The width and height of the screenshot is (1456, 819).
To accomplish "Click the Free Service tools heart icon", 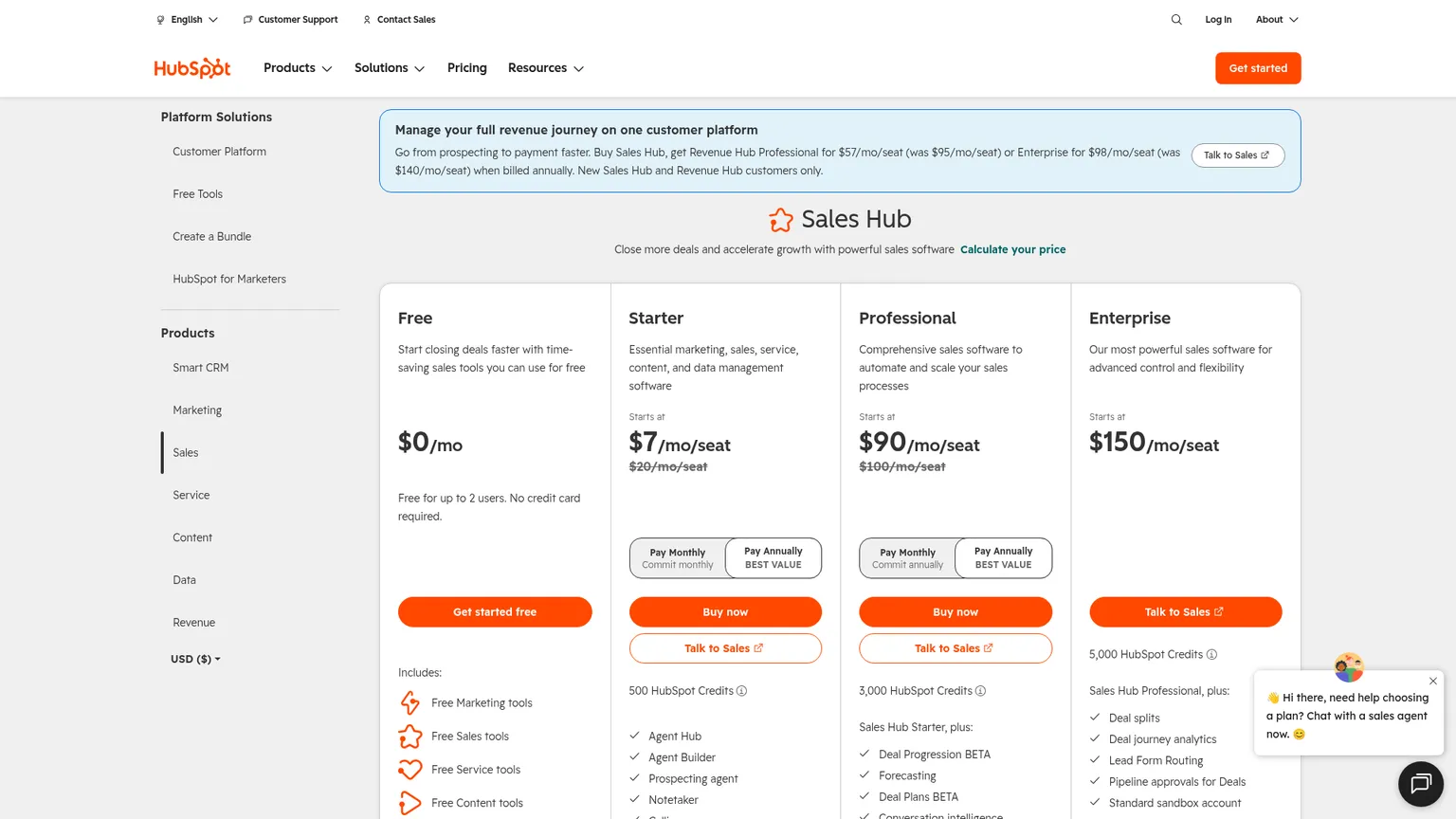I will (x=409, y=770).
